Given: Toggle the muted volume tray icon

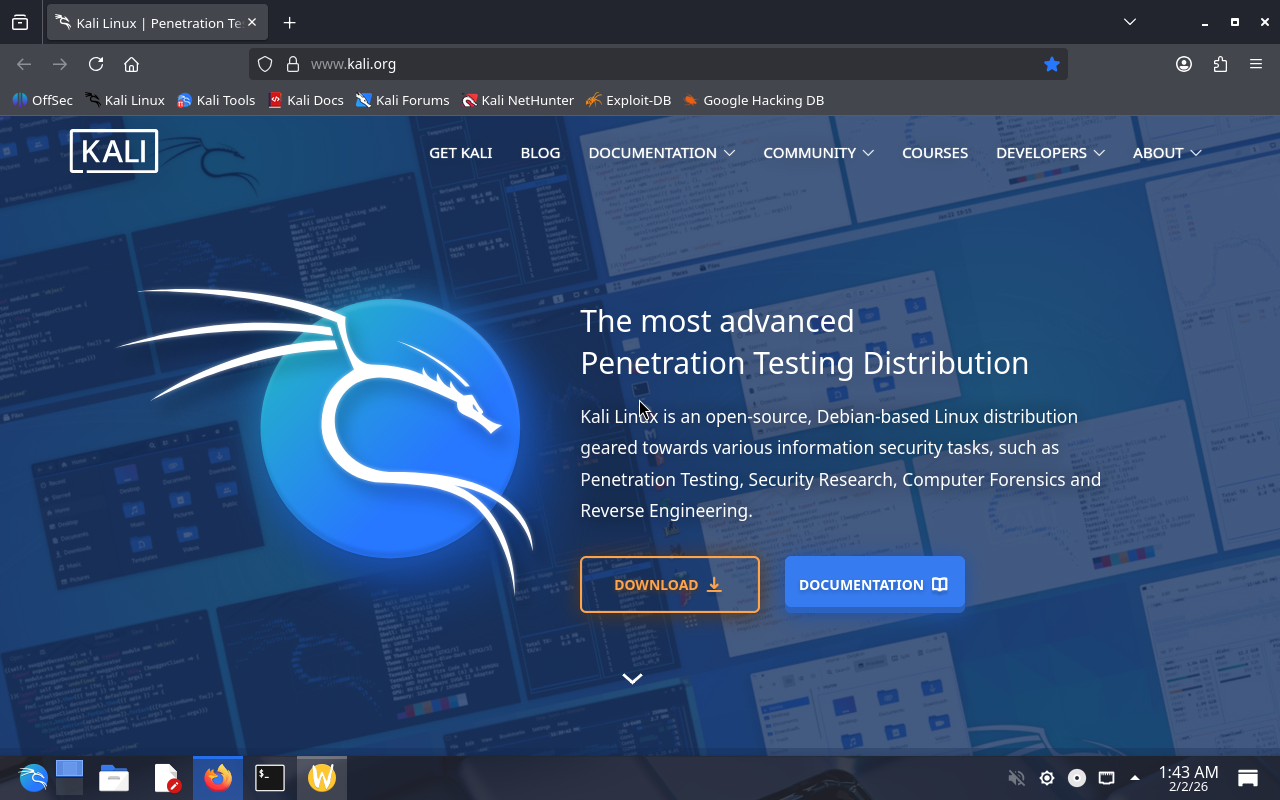Looking at the screenshot, I should tap(1016, 778).
